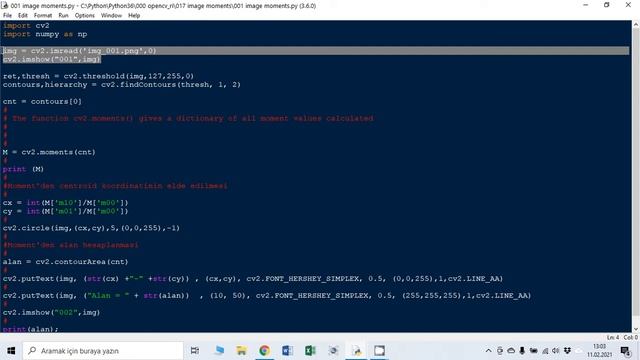Click the volume speaker tray icon
Viewport: 640px width, 360px height.
556,351
